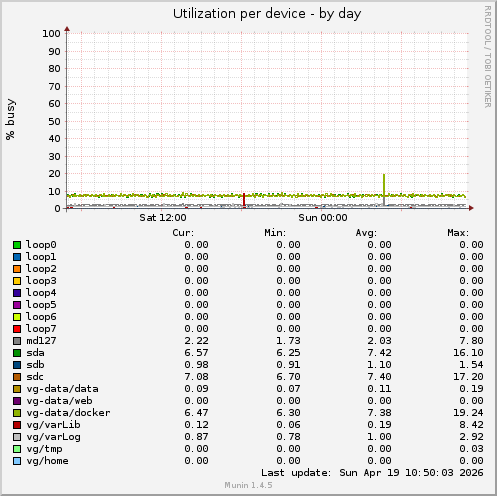
Task: Click the sdc orange-brown color swatch
Action: [17, 377]
